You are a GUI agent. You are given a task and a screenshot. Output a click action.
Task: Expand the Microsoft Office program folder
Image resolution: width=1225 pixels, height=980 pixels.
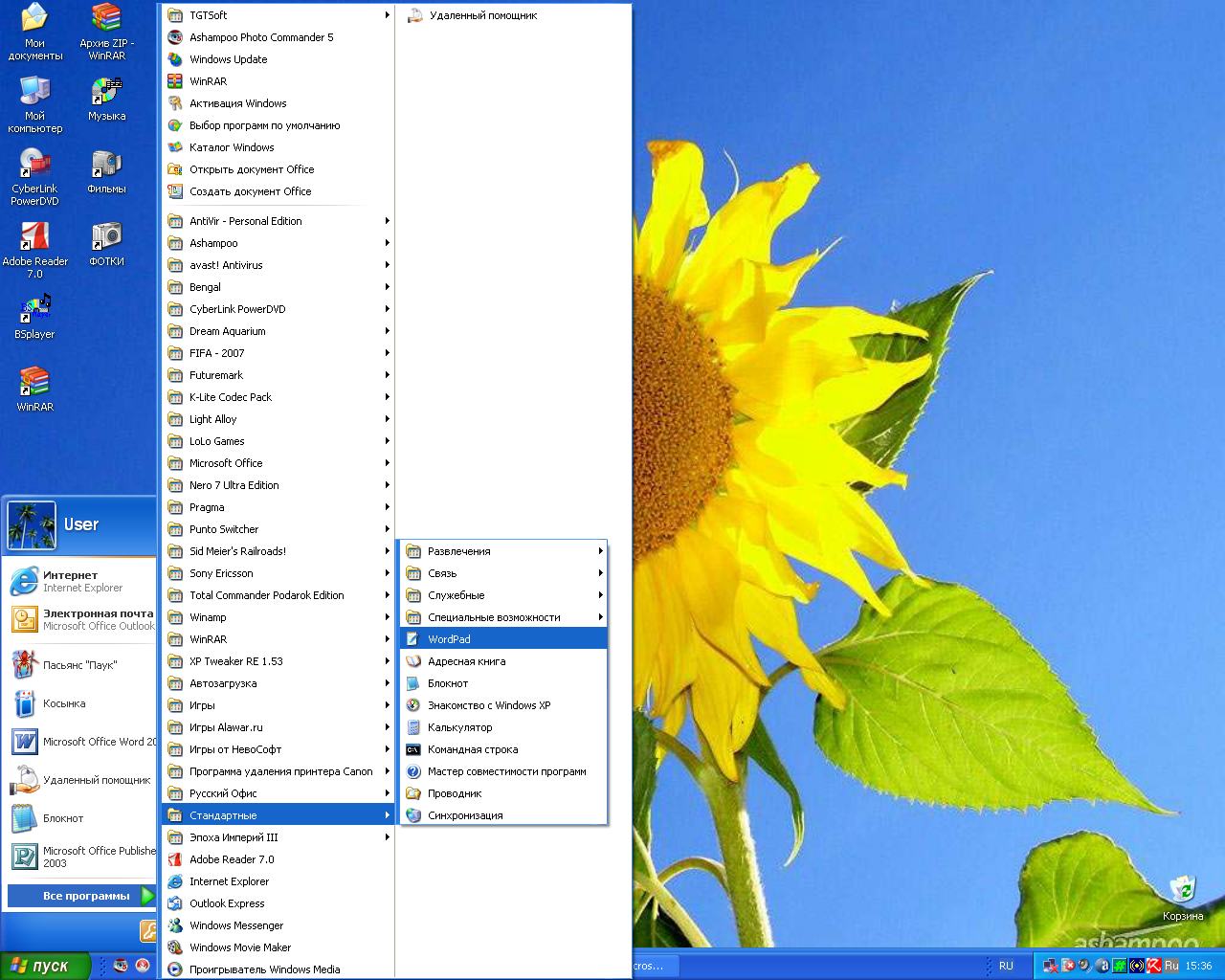[278, 463]
